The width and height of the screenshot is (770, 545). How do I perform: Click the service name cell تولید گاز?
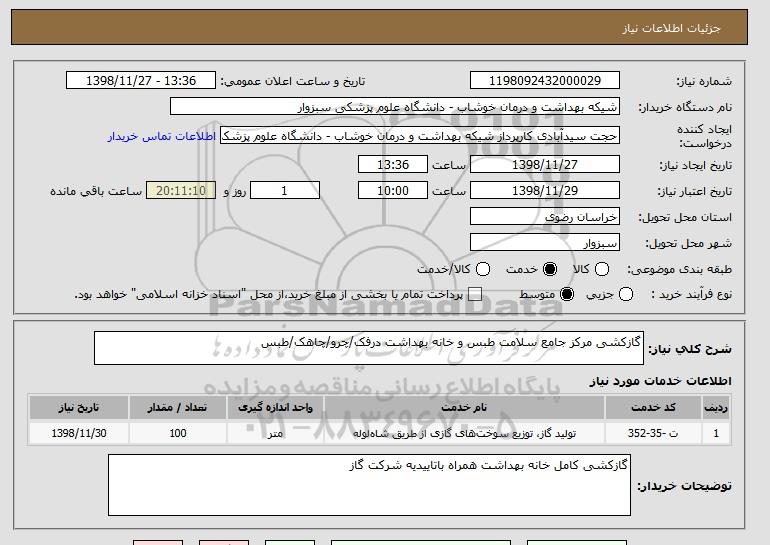pos(464,433)
